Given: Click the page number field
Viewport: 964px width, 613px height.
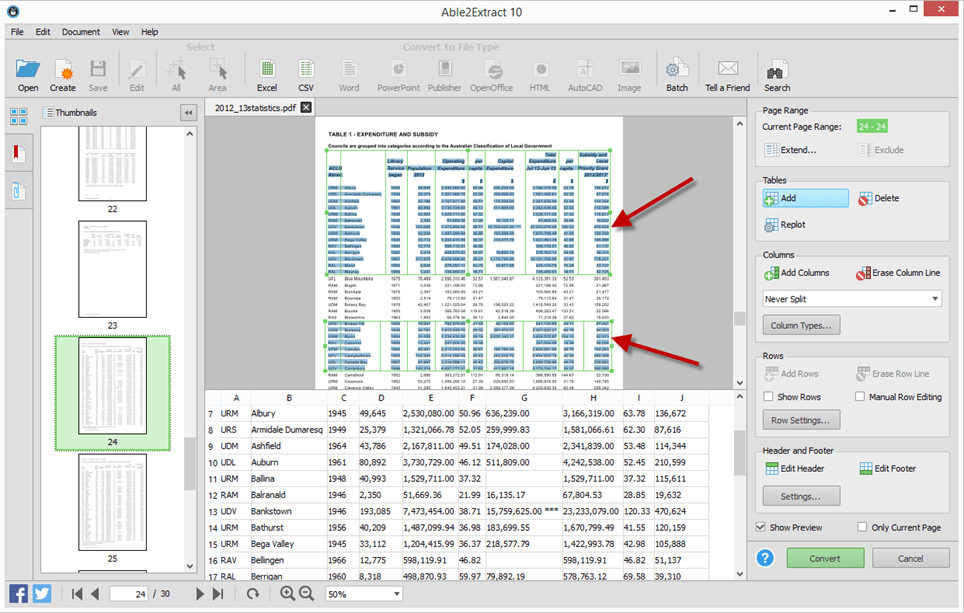Looking at the screenshot, I should click(128, 594).
